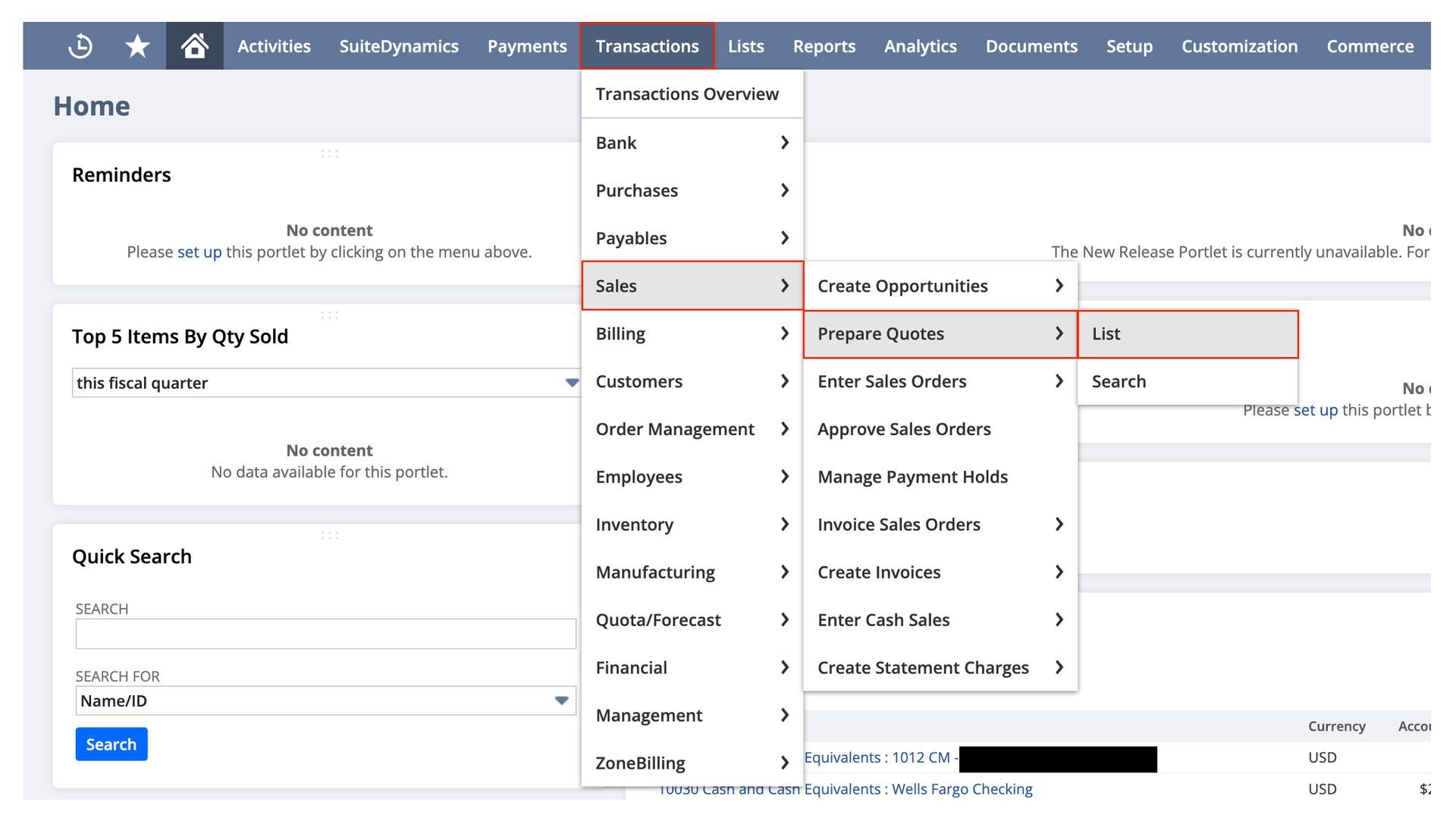Open the SuiteDynamics menu
The image size is (1456, 824).
click(399, 46)
